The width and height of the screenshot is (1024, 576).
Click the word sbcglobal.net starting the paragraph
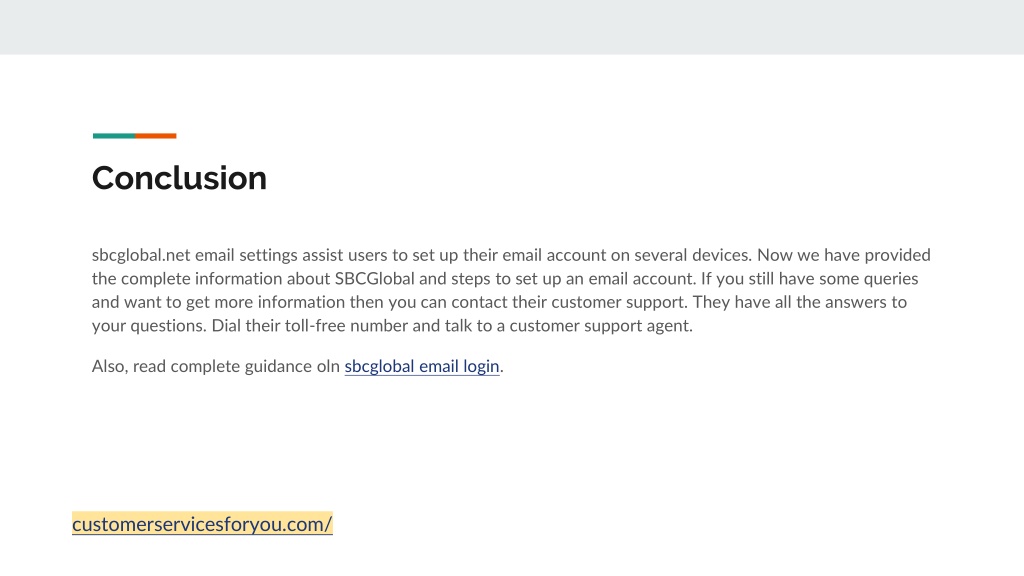[141, 255]
